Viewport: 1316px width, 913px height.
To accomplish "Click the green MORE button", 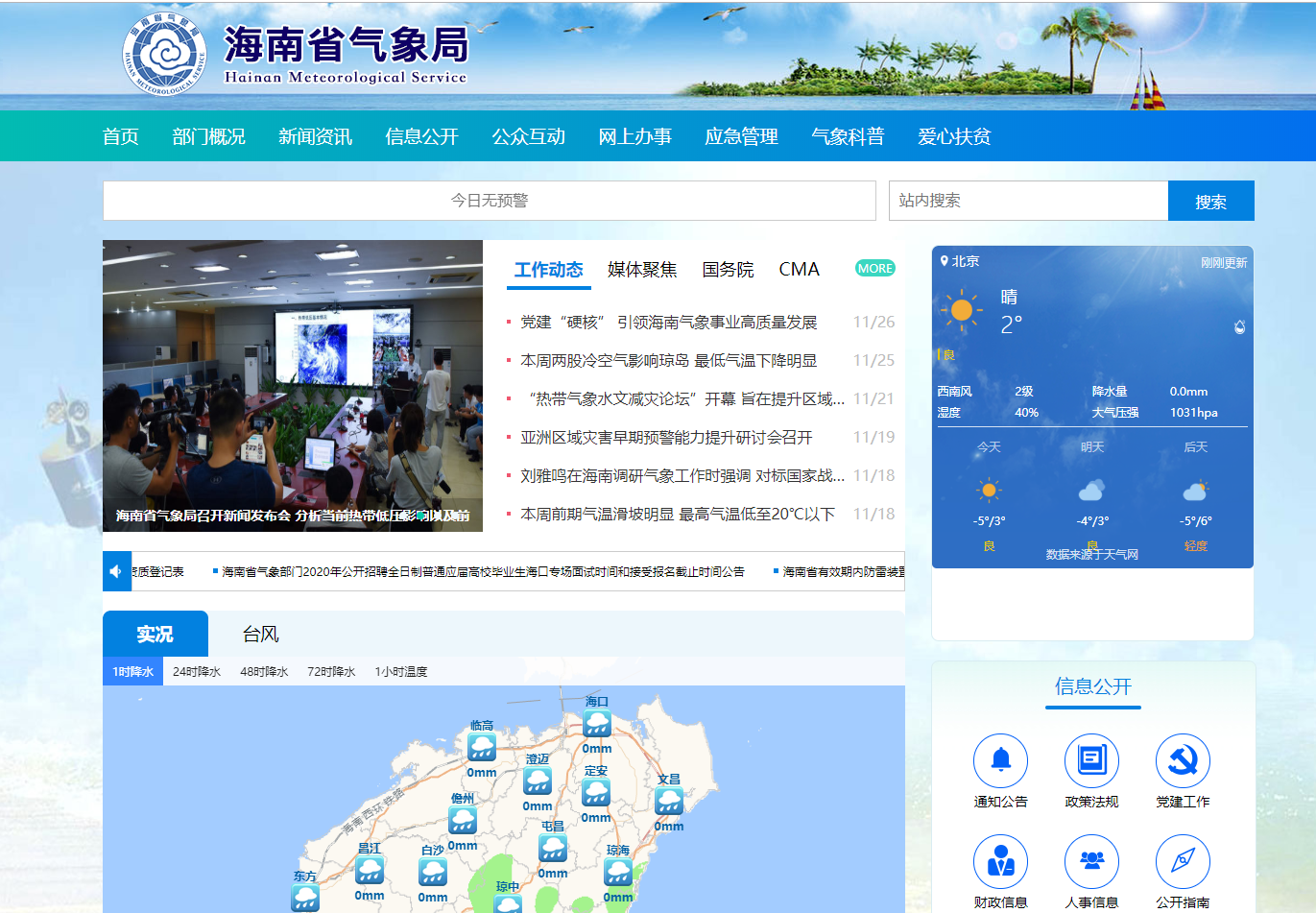I will click(x=874, y=269).
